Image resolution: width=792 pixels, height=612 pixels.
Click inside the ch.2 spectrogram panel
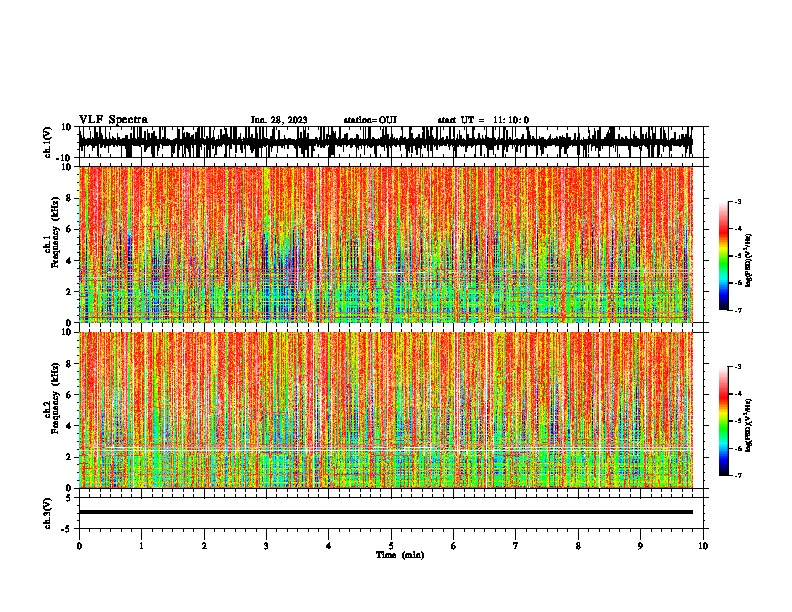(x=385, y=410)
